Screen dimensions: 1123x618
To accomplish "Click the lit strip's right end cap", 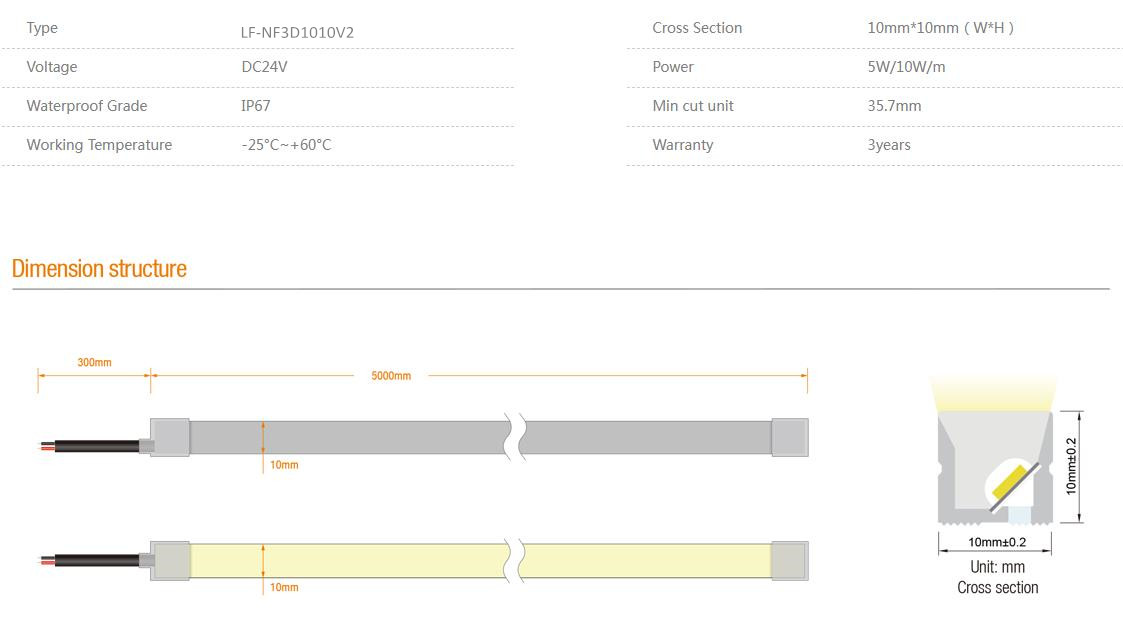I will pos(789,561).
